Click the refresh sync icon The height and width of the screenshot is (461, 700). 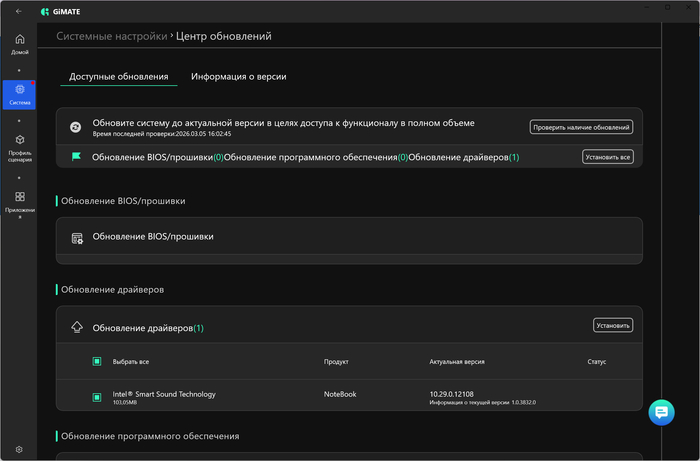point(75,127)
